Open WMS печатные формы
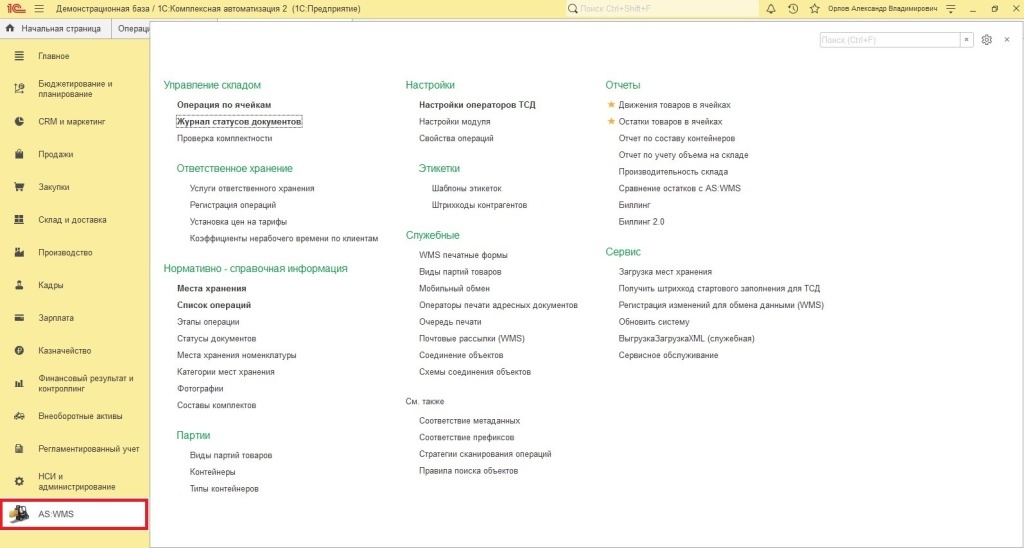 pyautogui.click(x=463, y=255)
